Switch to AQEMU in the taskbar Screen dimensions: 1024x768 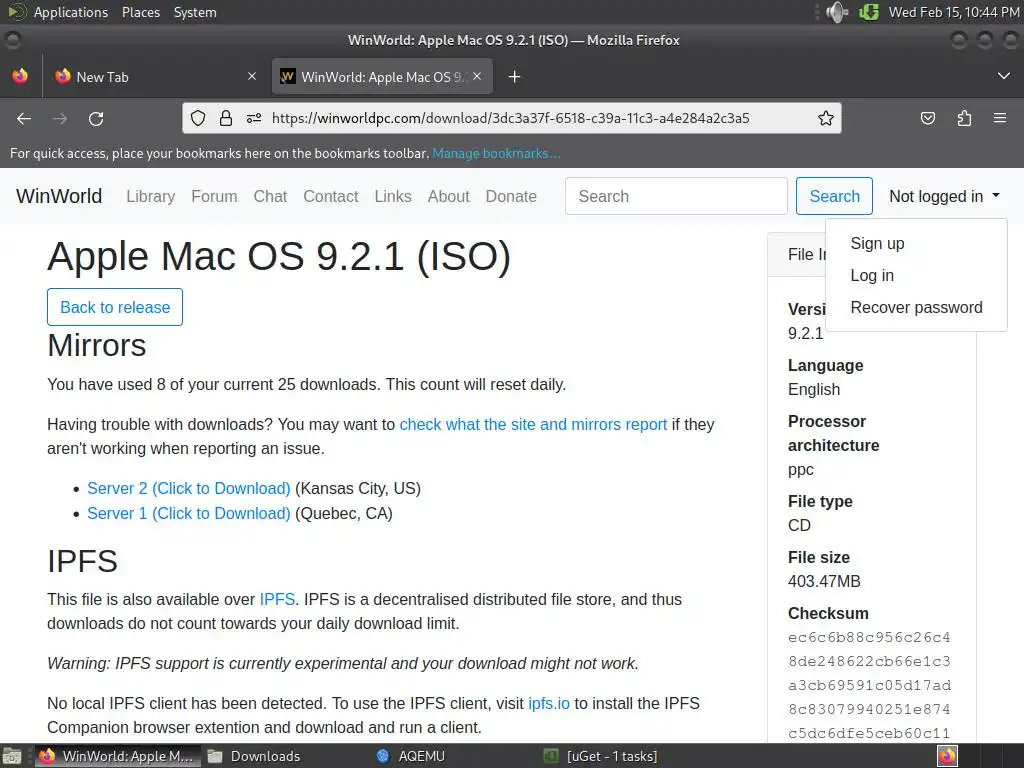[411, 756]
